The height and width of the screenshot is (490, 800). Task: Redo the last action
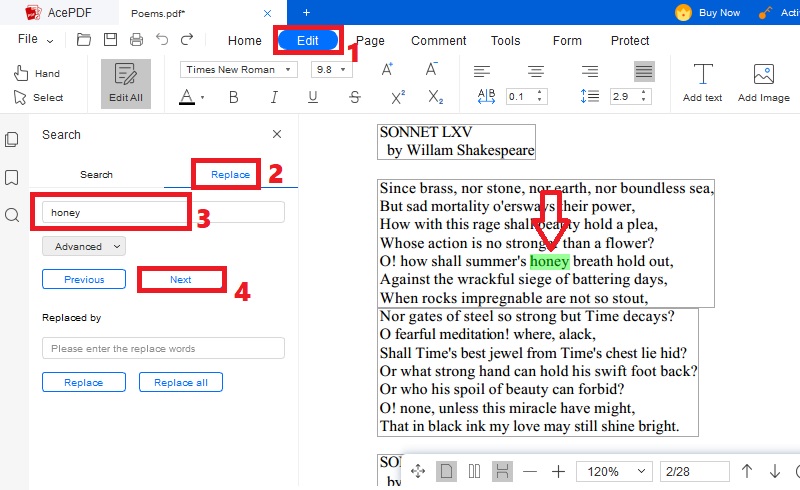point(187,39)
